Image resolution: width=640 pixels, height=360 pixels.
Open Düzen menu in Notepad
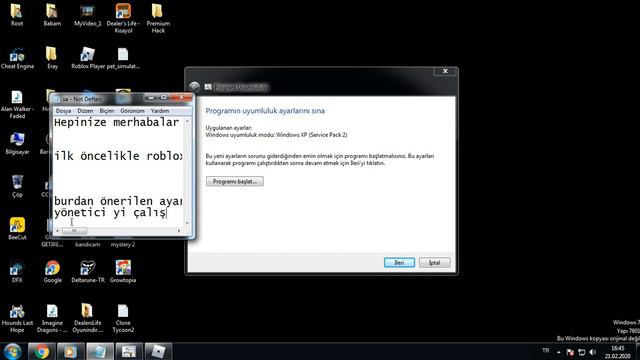click(x=85, y=111)
